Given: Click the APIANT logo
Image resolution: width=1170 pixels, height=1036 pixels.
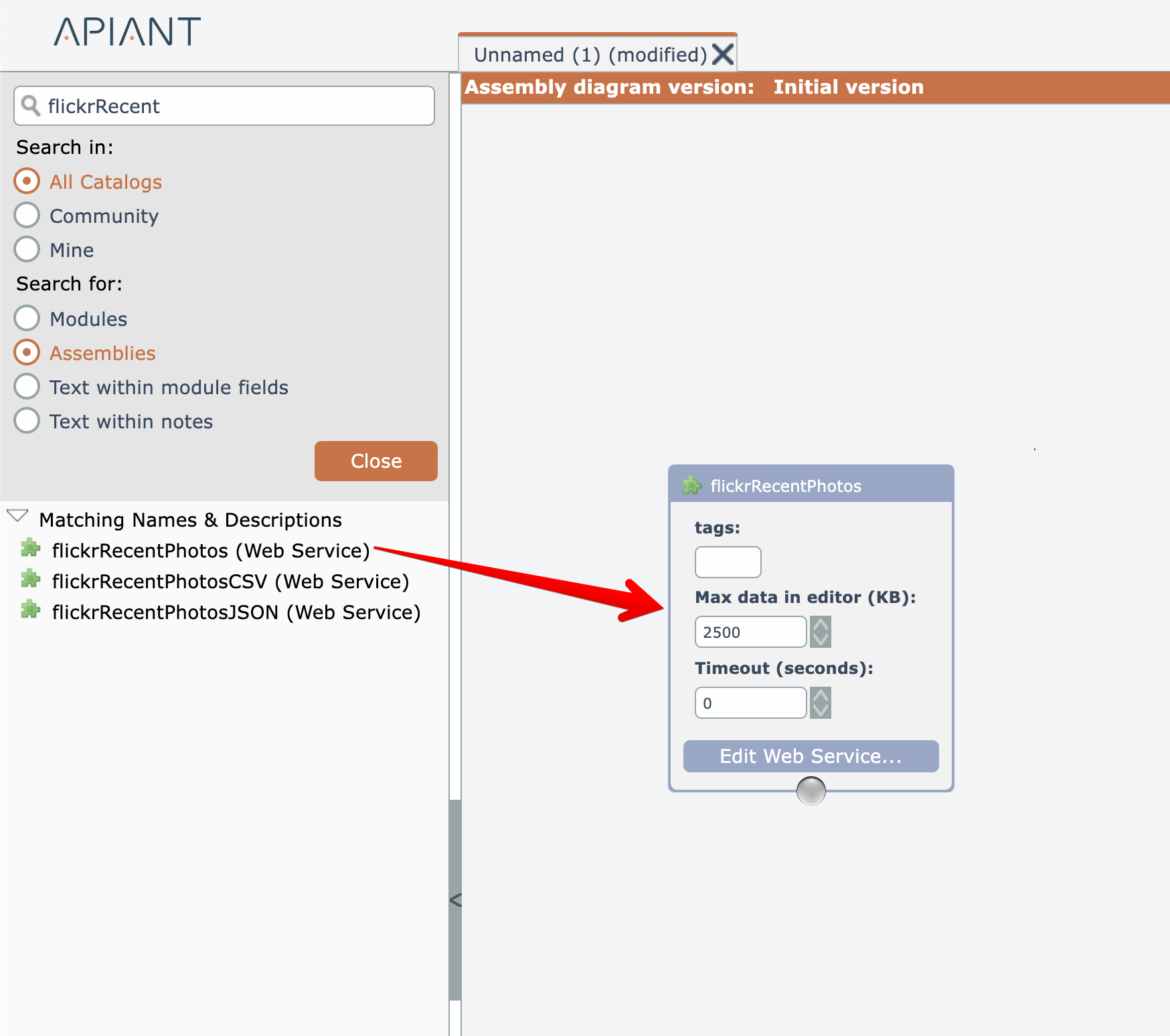Looking at the screenshot, I should (x=127, y=32).
